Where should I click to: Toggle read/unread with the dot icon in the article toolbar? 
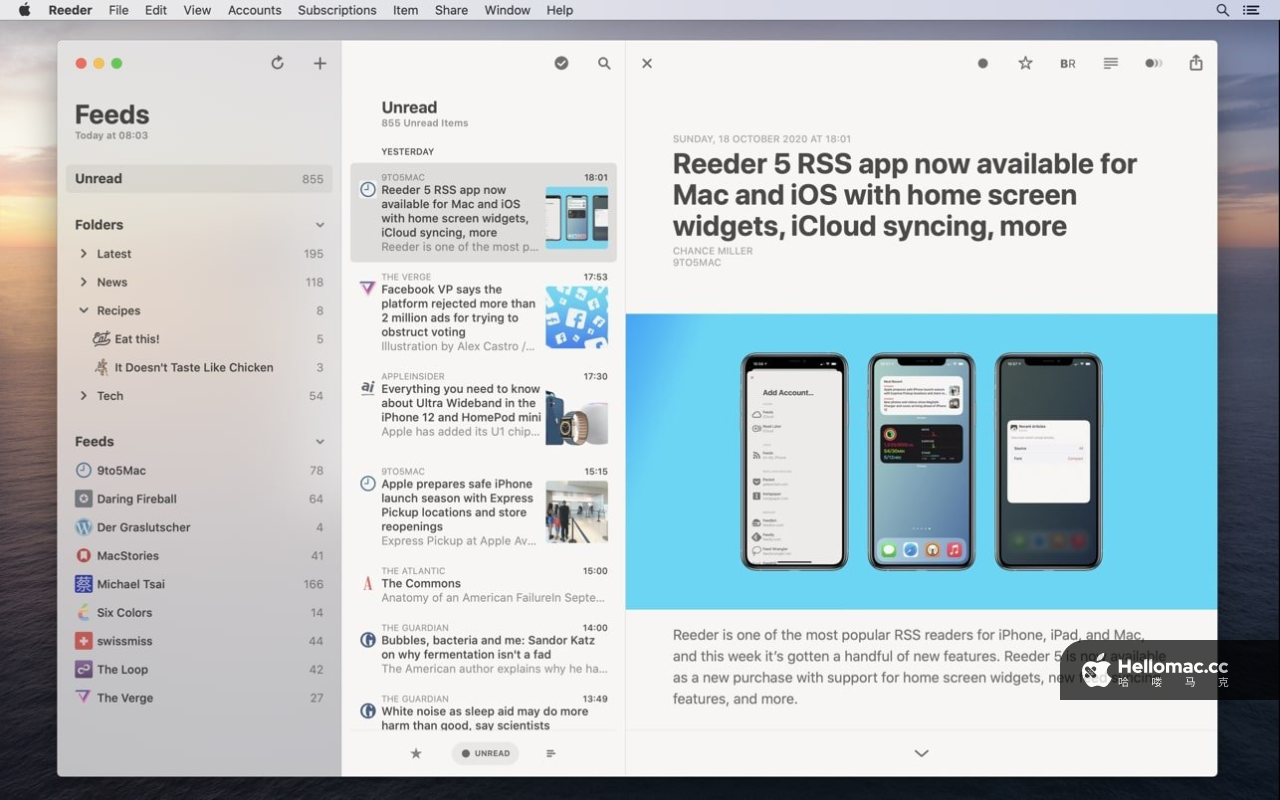tap(983, 63)
